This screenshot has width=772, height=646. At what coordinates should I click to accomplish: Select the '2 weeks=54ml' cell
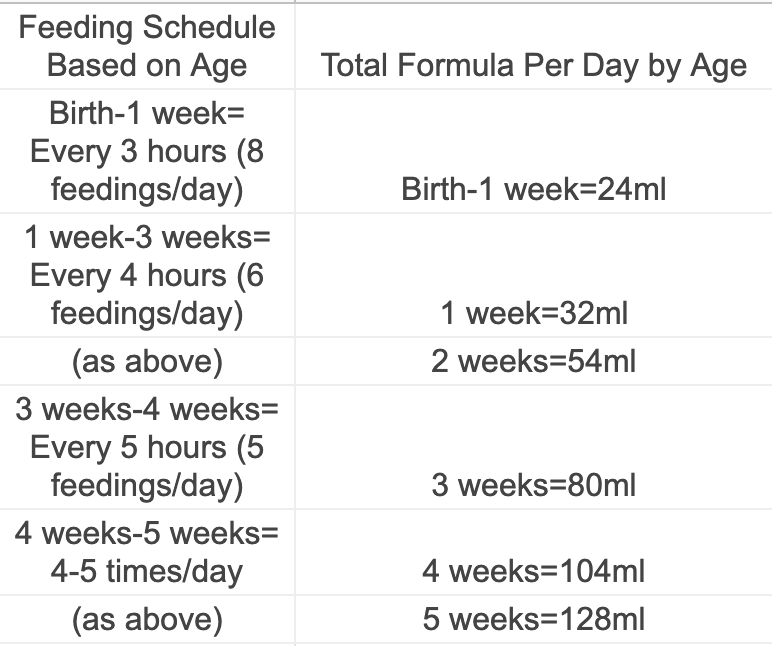click(x=533, y=361)
